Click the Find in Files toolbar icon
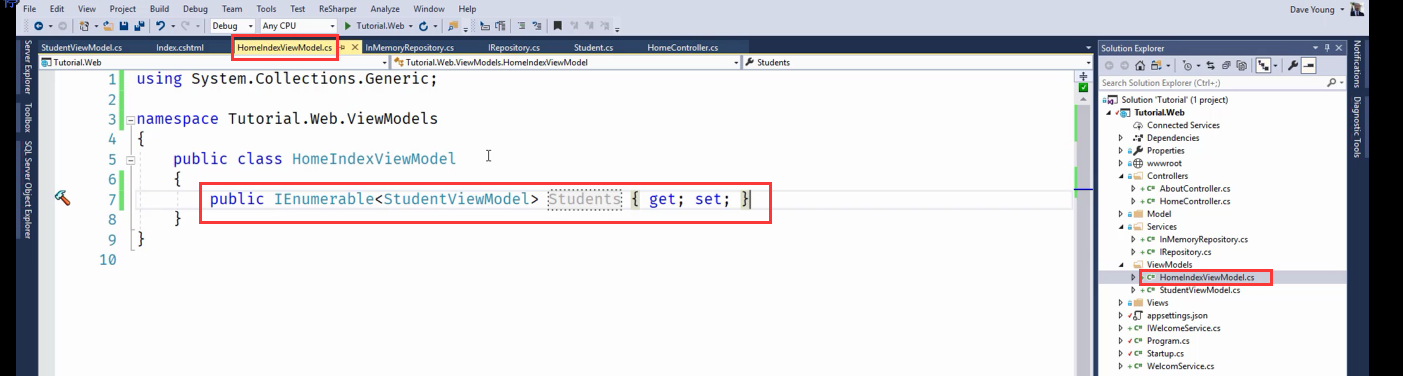The width and height of the screenshot is (1403, 376). pos(453,25)
